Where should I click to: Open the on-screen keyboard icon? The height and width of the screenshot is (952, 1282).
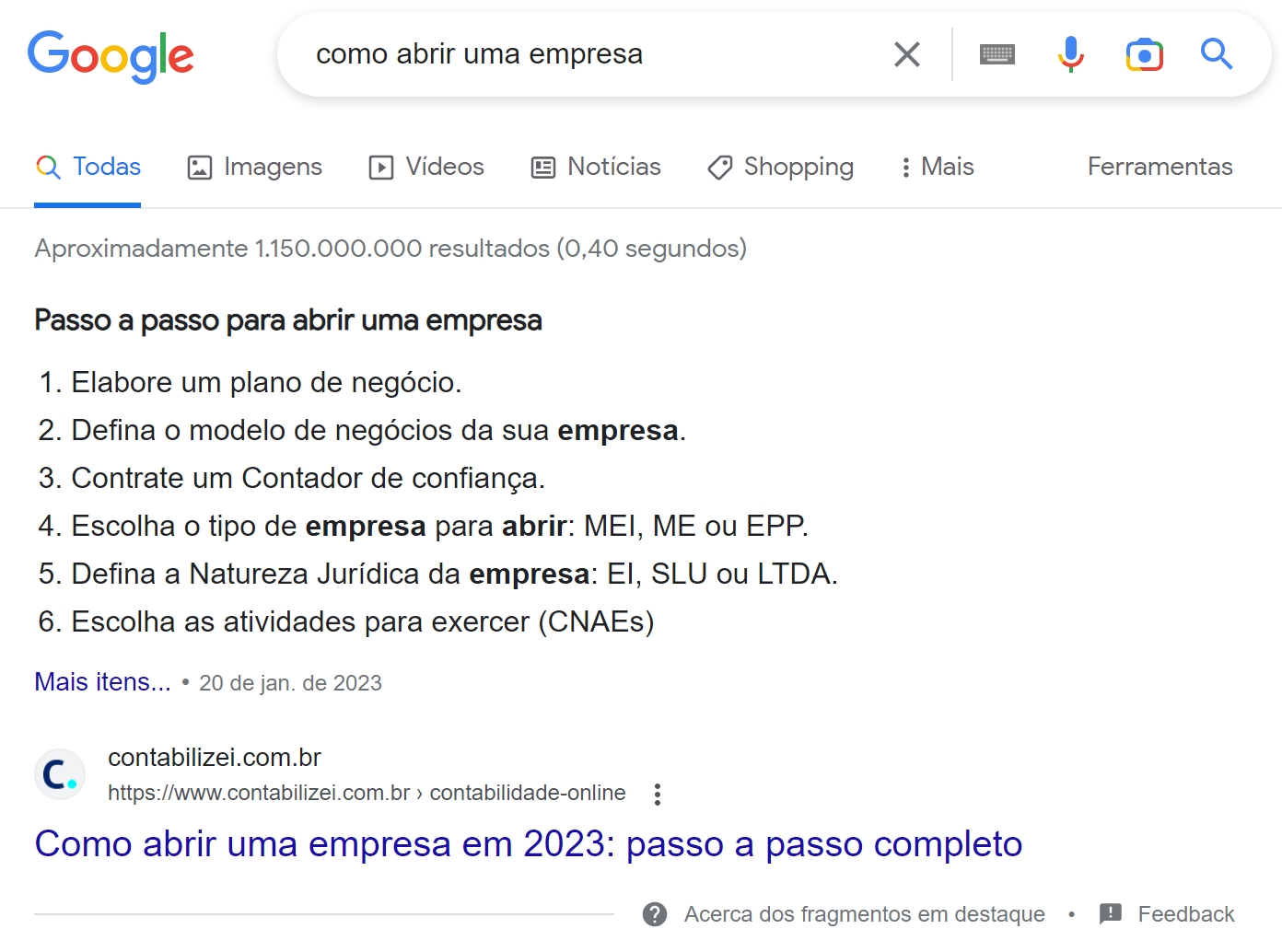tap(996, 54)
